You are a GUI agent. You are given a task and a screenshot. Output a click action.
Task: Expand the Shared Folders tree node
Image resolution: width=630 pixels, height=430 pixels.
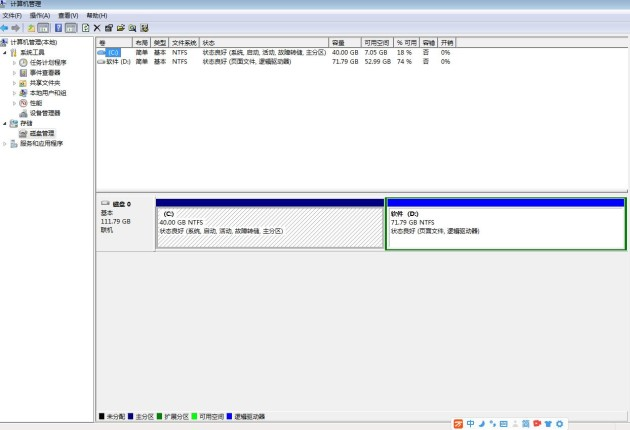[x=14, y=83]
